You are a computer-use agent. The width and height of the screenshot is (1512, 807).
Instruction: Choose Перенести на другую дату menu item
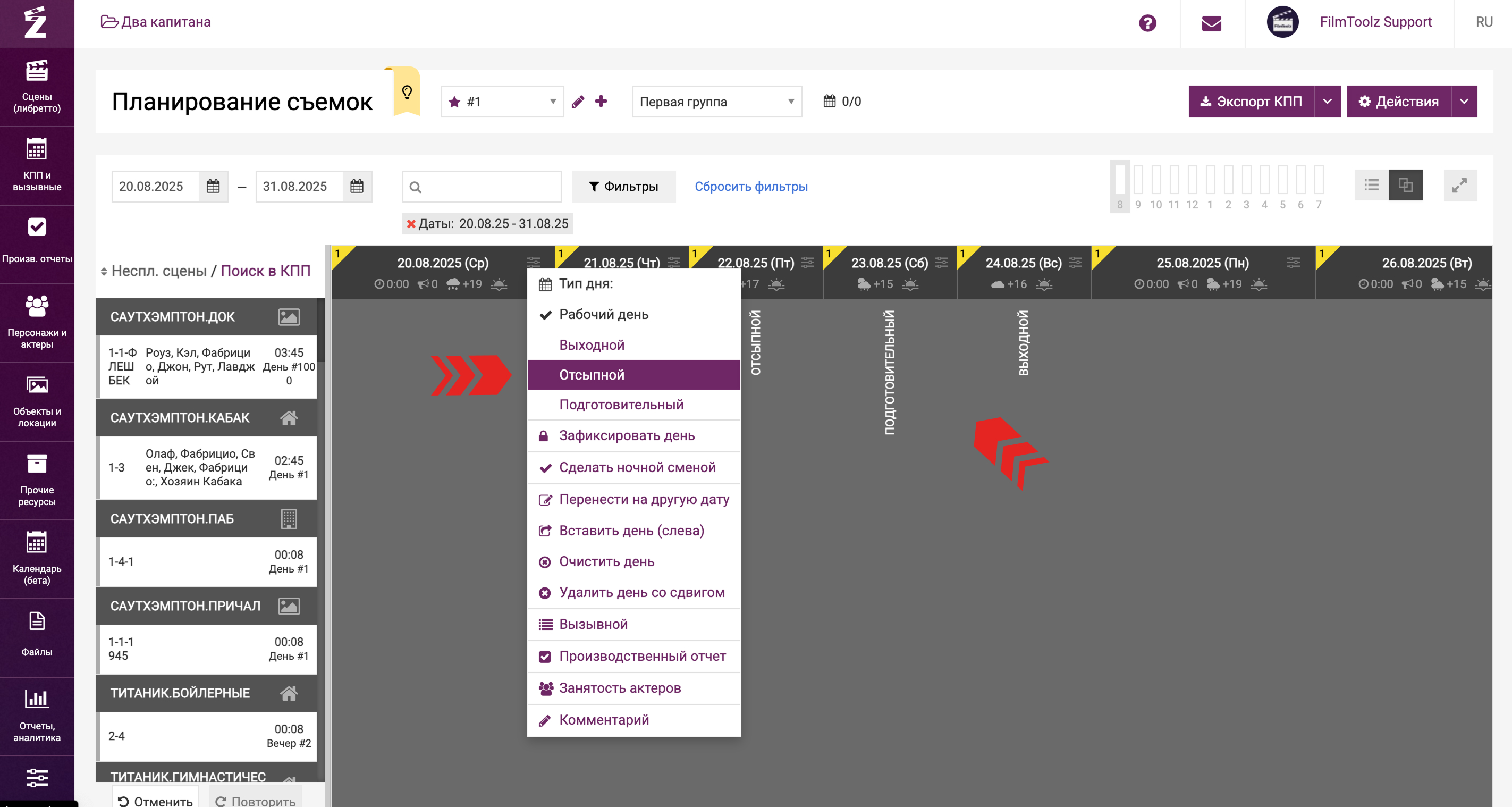634,499
